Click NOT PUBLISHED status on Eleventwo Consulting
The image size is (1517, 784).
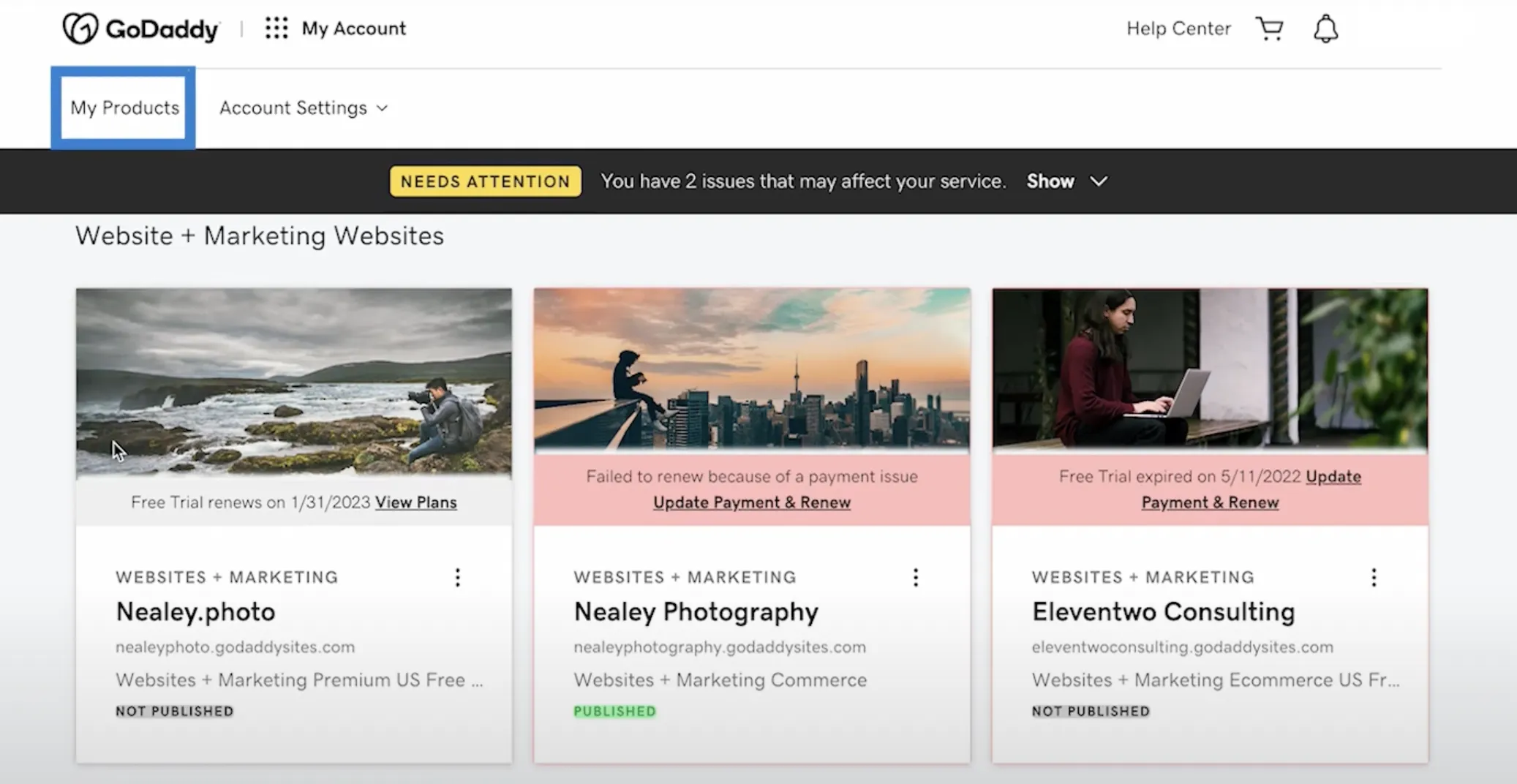pos(1091,711)
